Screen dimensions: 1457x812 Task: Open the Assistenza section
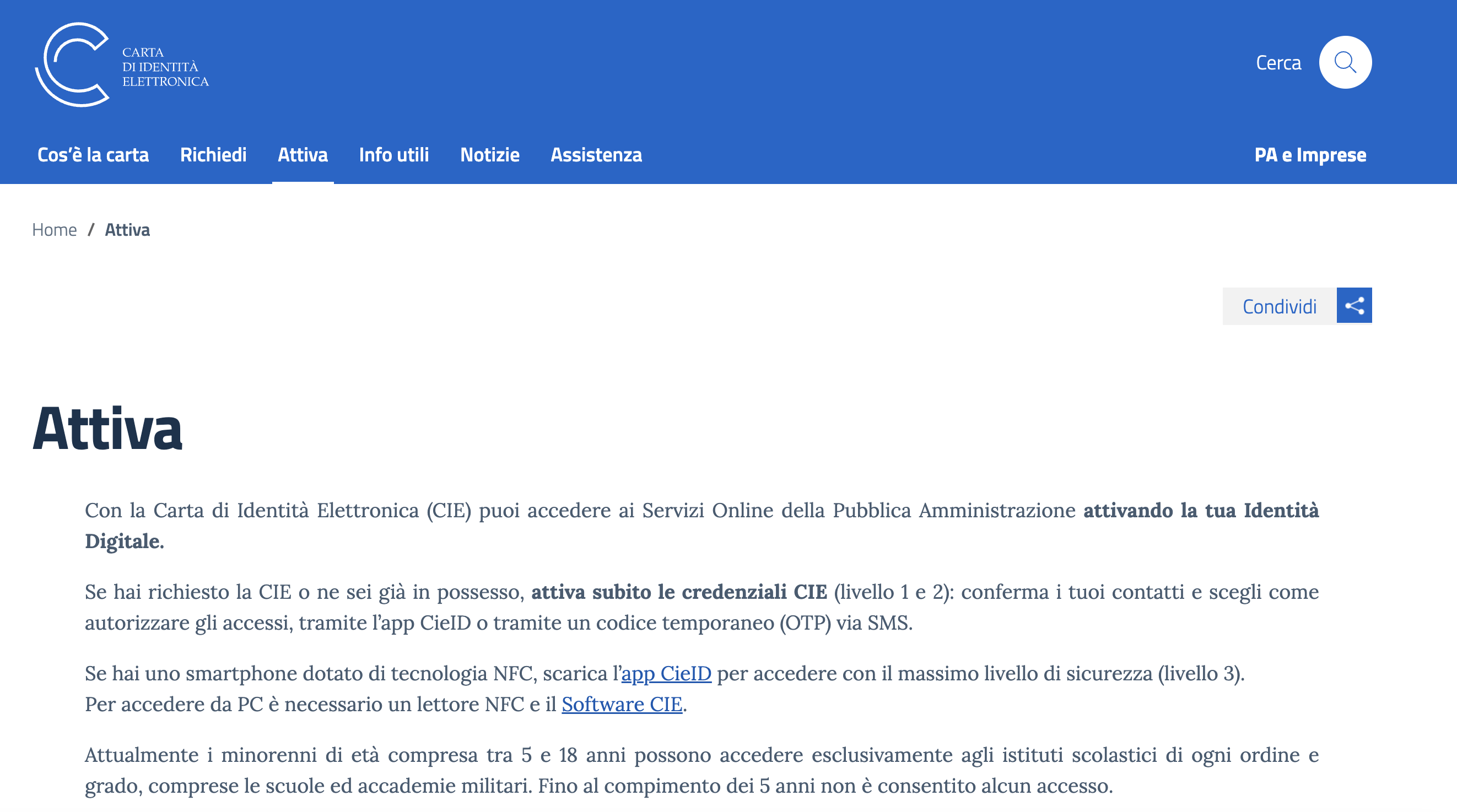[x=596, y=154]
